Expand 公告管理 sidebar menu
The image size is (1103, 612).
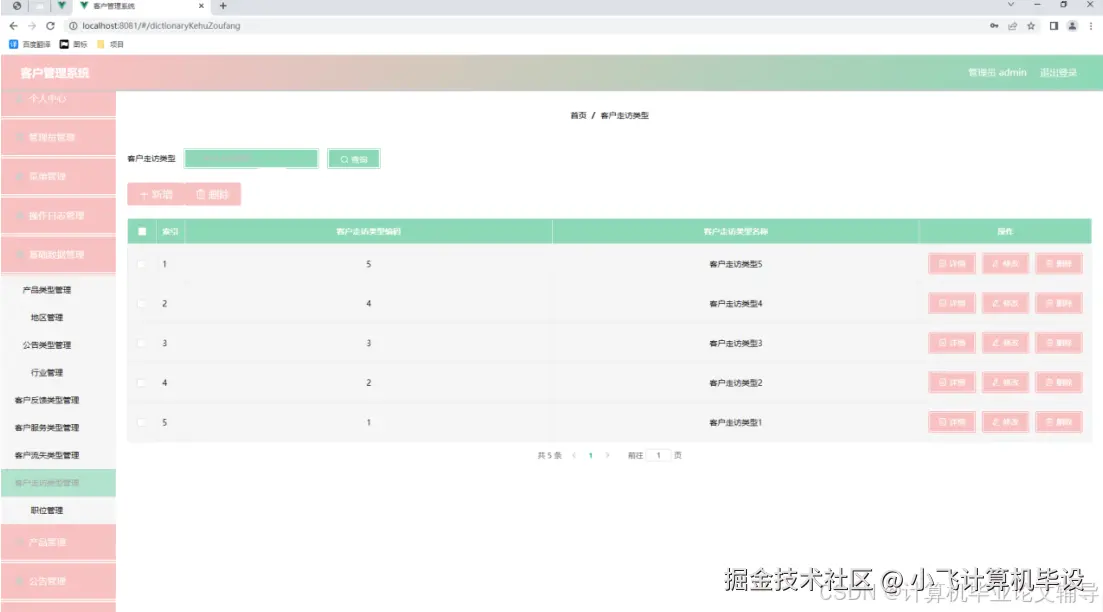click(x=58, y=581)
